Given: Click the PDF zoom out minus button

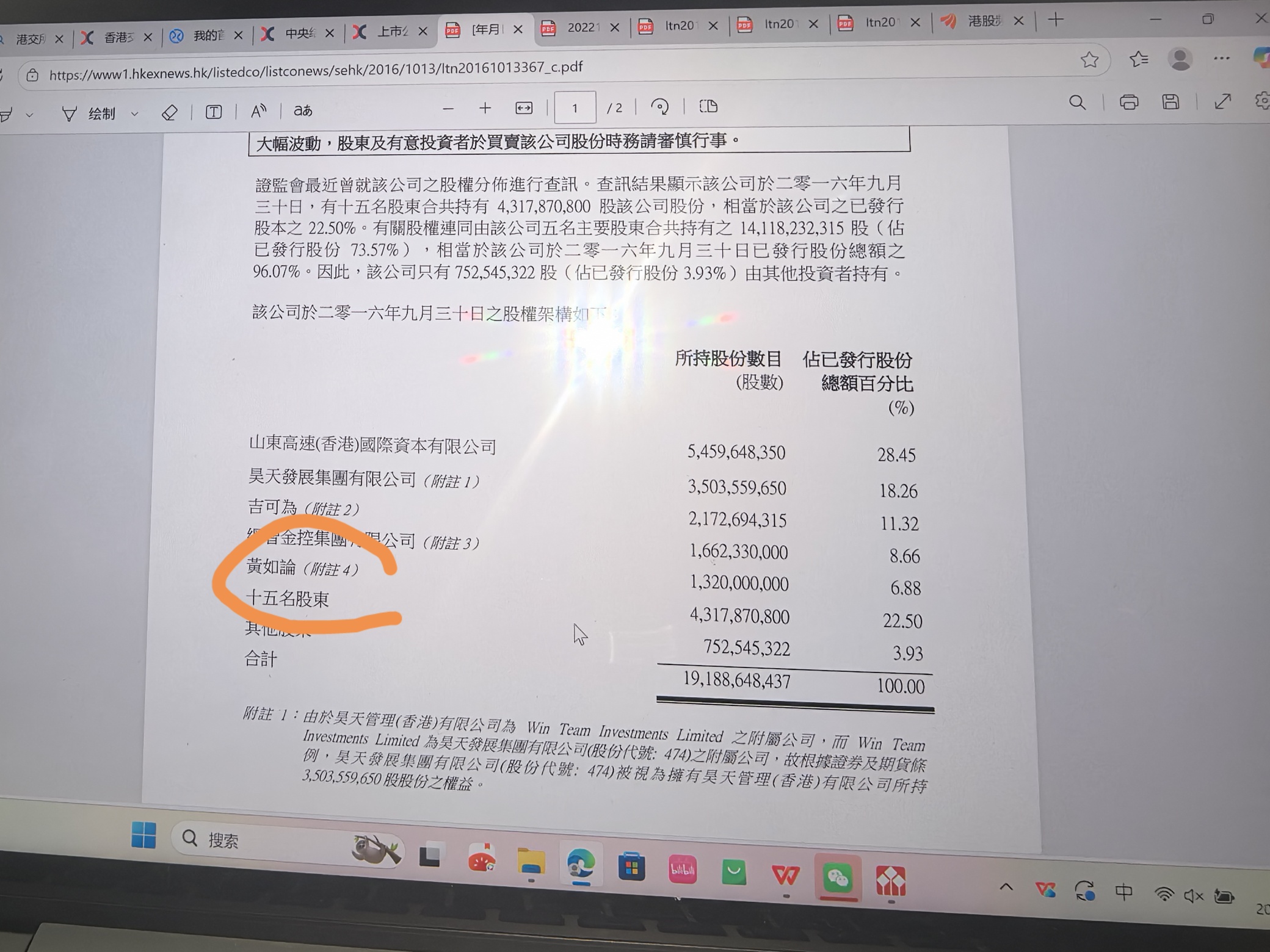Looking at the screenshot, I should click(448, 109).
